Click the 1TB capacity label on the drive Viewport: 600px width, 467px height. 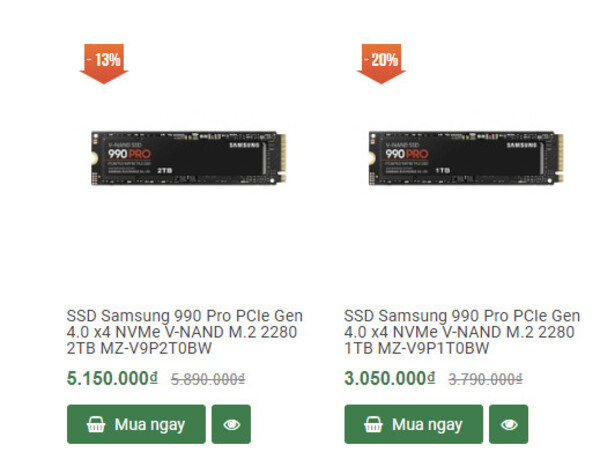tap(442, 171)
